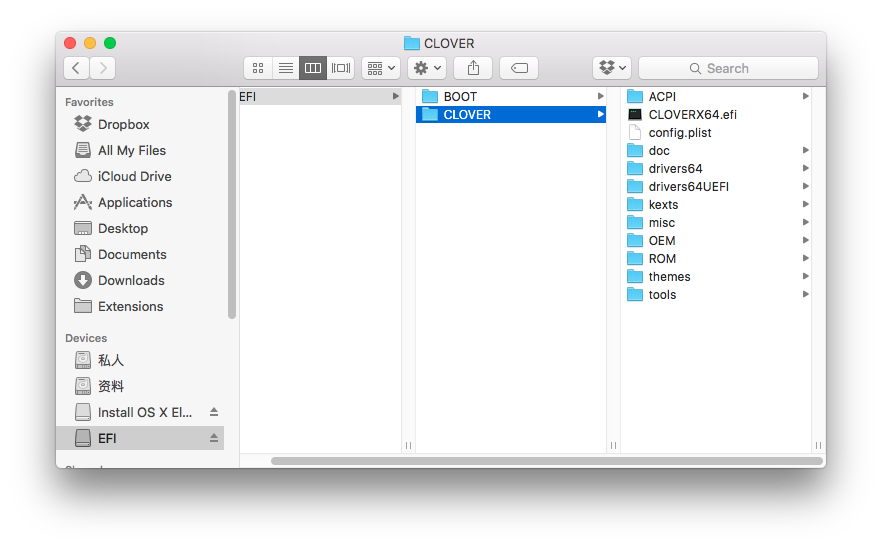Eject the Install OS X volume
Screen dimensions: 882x548
214,412
